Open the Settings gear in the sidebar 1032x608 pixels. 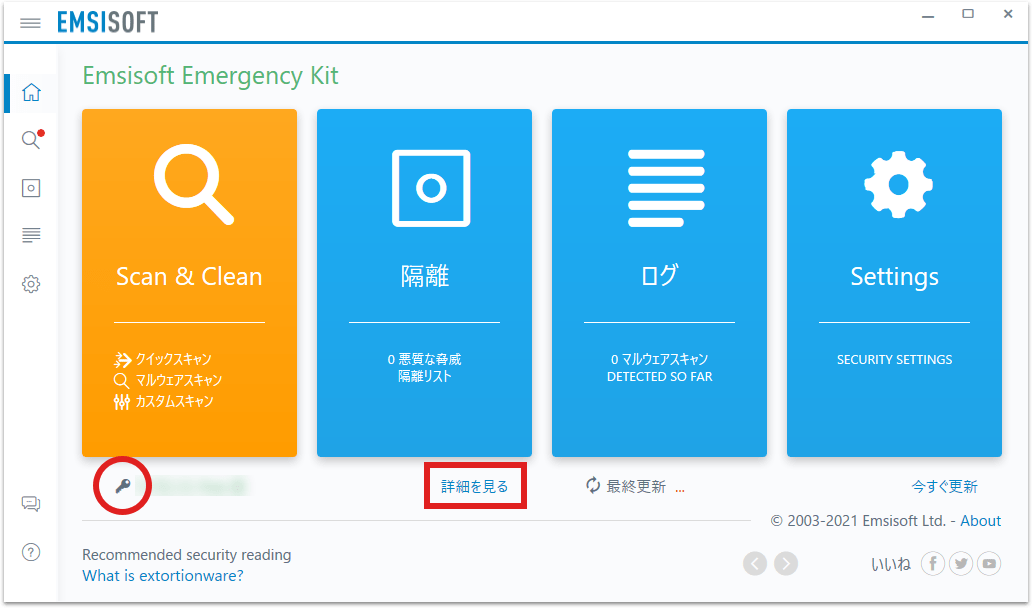[x=31, y=284]
